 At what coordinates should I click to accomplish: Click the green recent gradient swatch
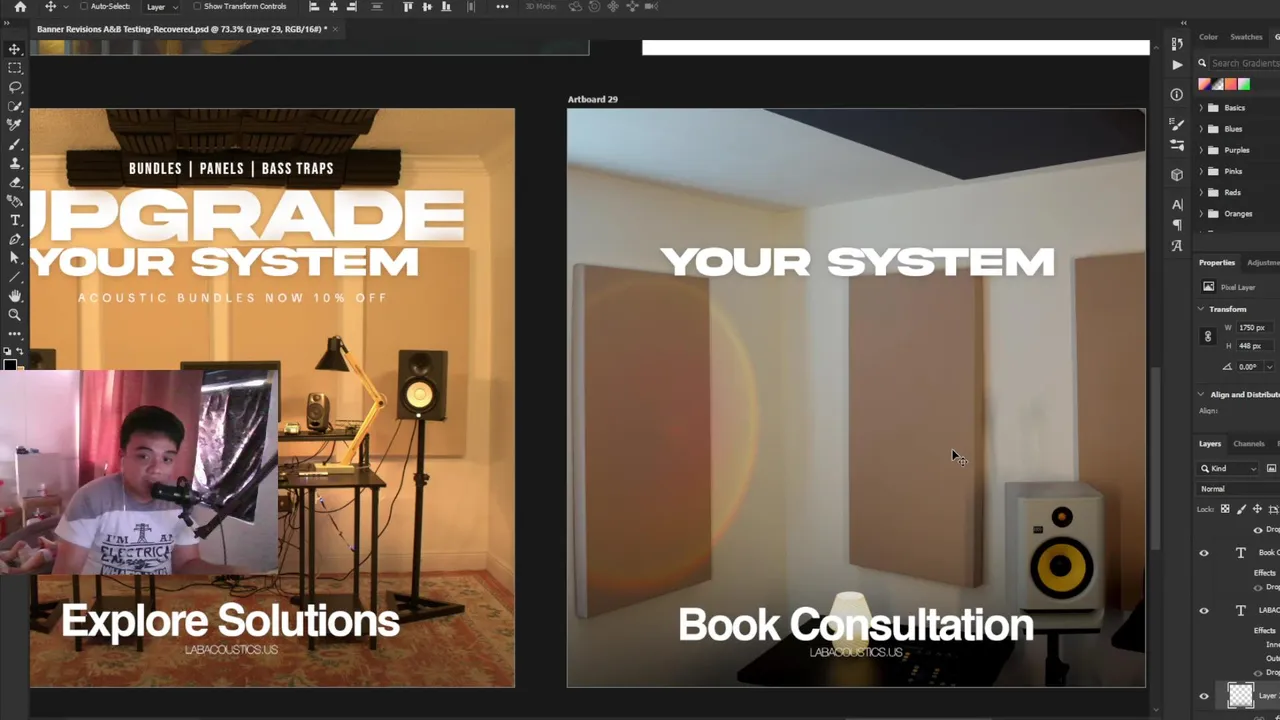pyautogui.click(x=1243, y=84)
